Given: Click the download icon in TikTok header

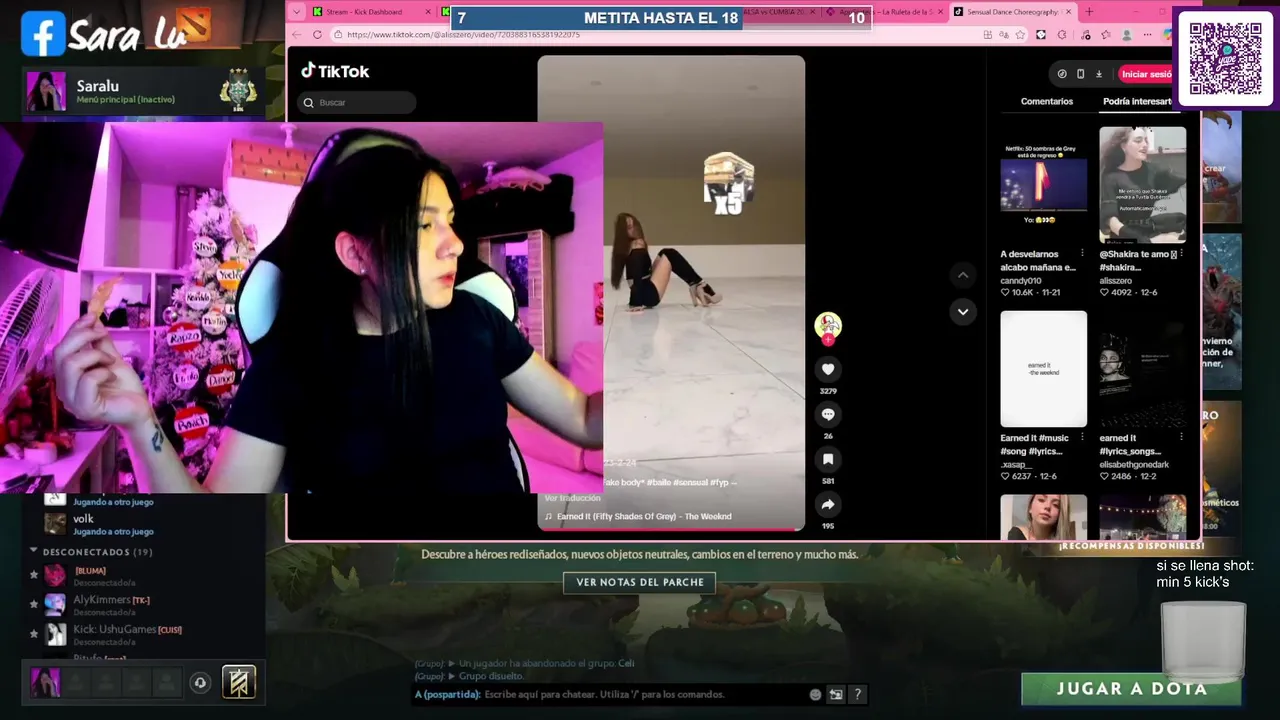Looking at the screenshot, I should tap(1098, 74).
